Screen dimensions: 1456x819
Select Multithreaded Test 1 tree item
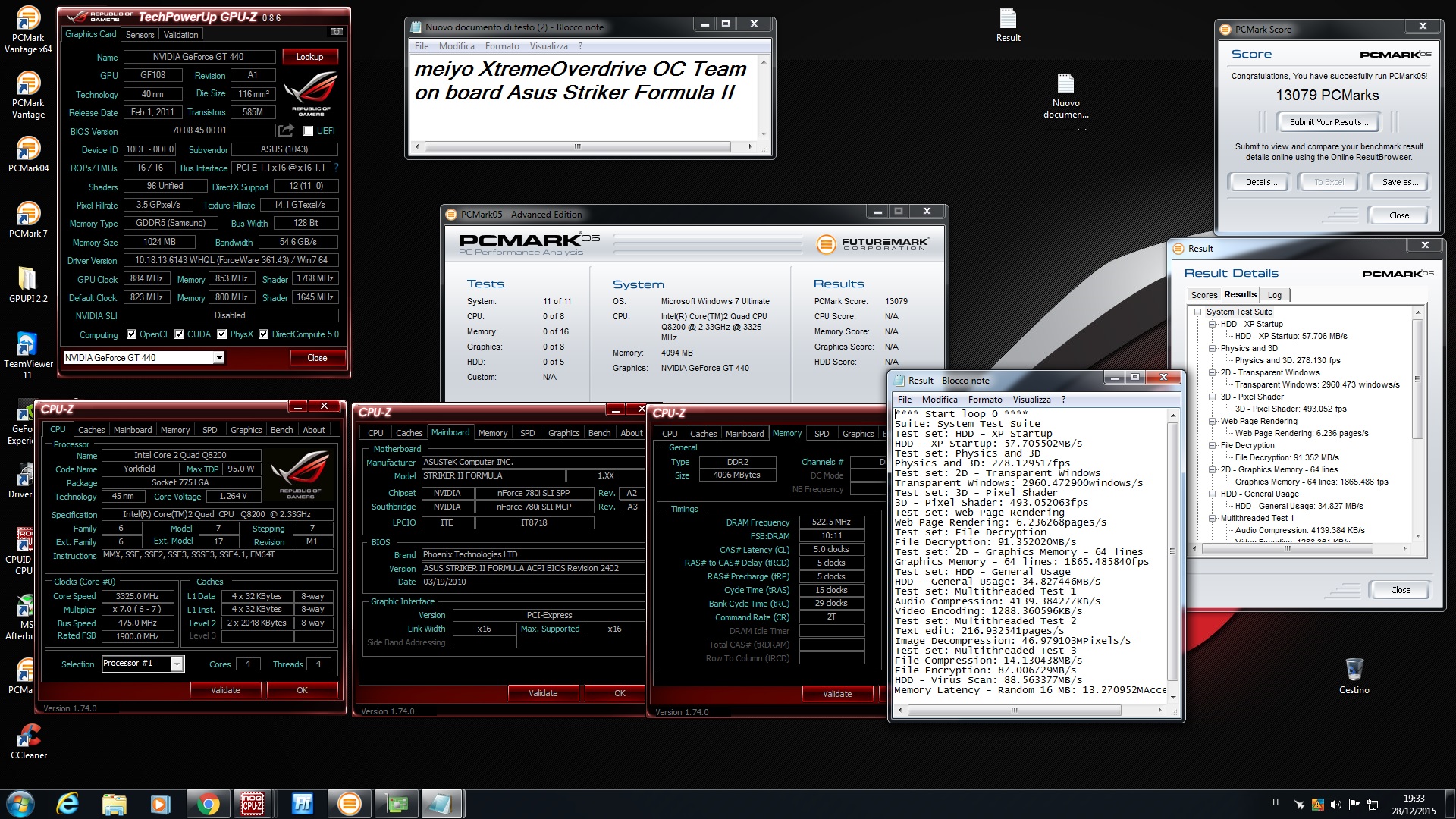[1257, 518]
